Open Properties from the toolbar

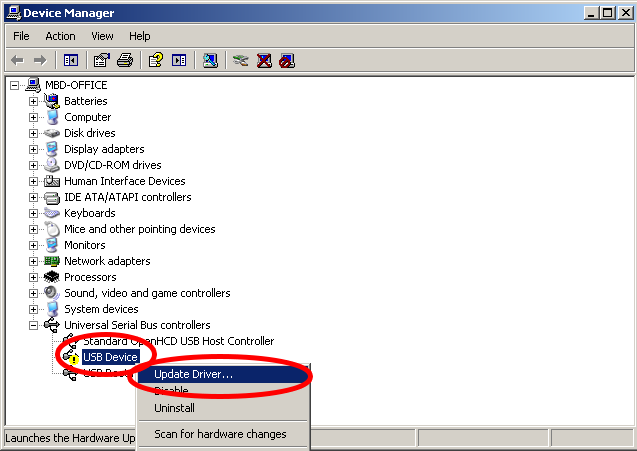point(102,60)
